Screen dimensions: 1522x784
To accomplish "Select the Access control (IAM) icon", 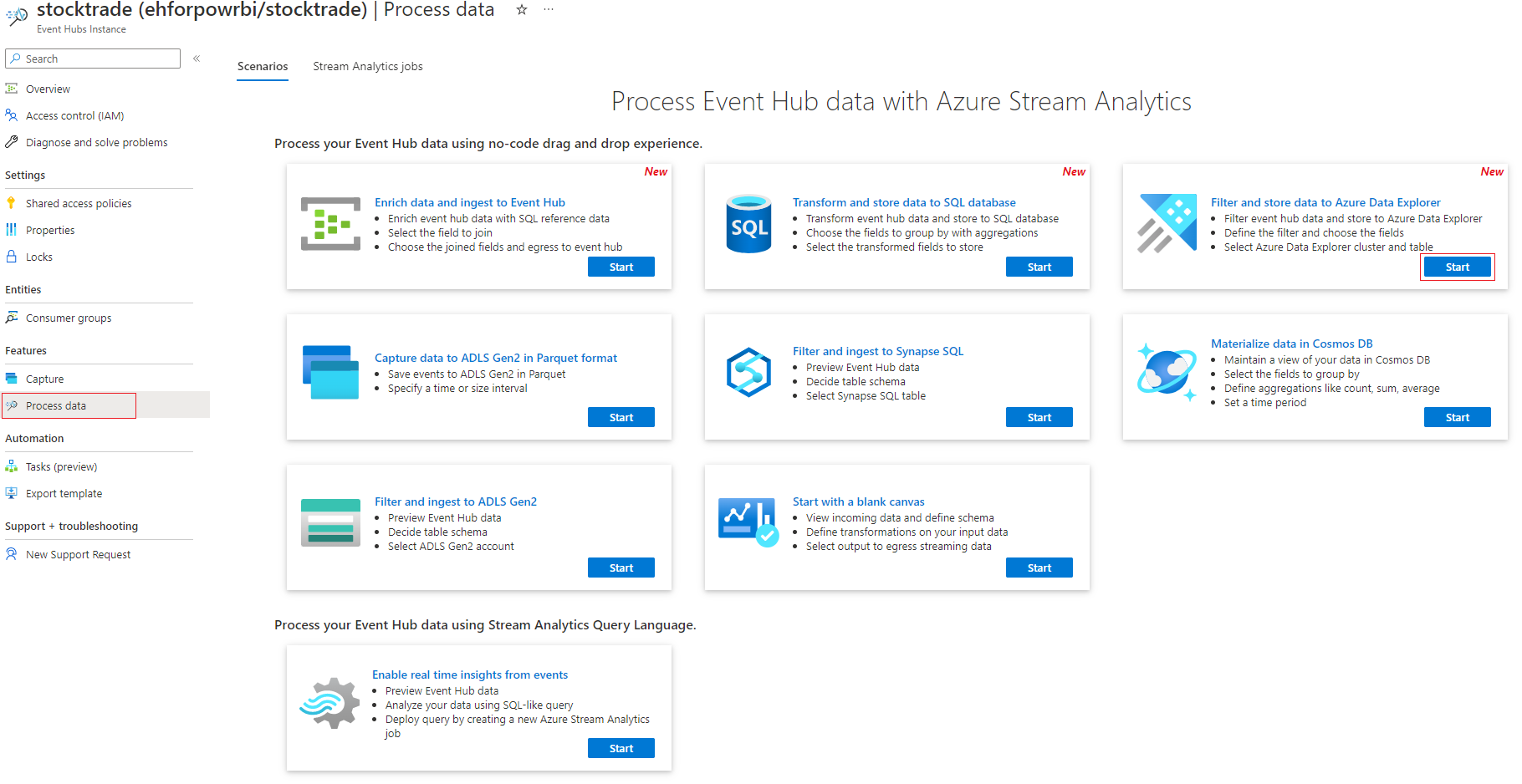I will point(11,115).
